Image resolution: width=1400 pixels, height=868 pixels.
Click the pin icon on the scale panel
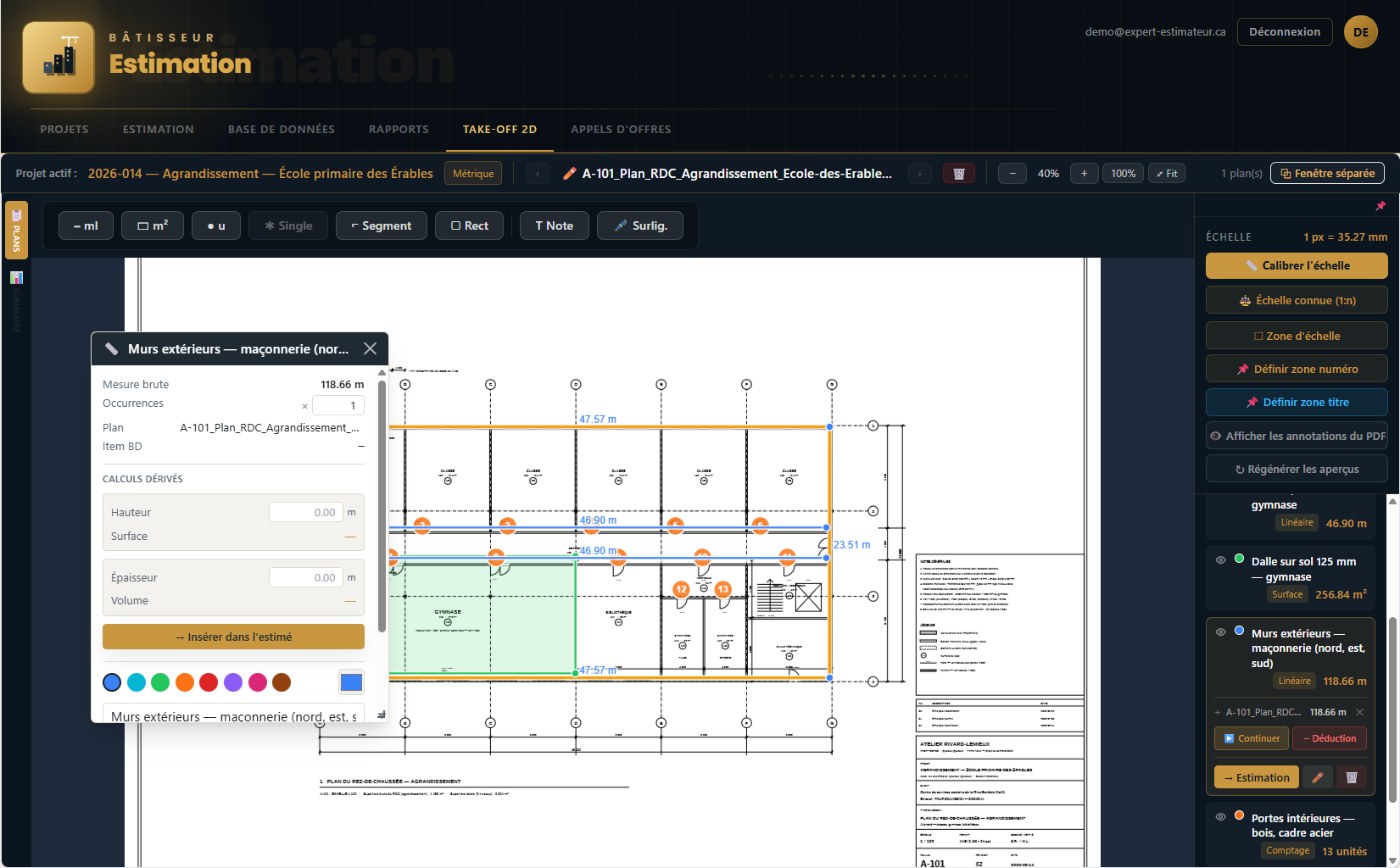tap(1380, 206)
